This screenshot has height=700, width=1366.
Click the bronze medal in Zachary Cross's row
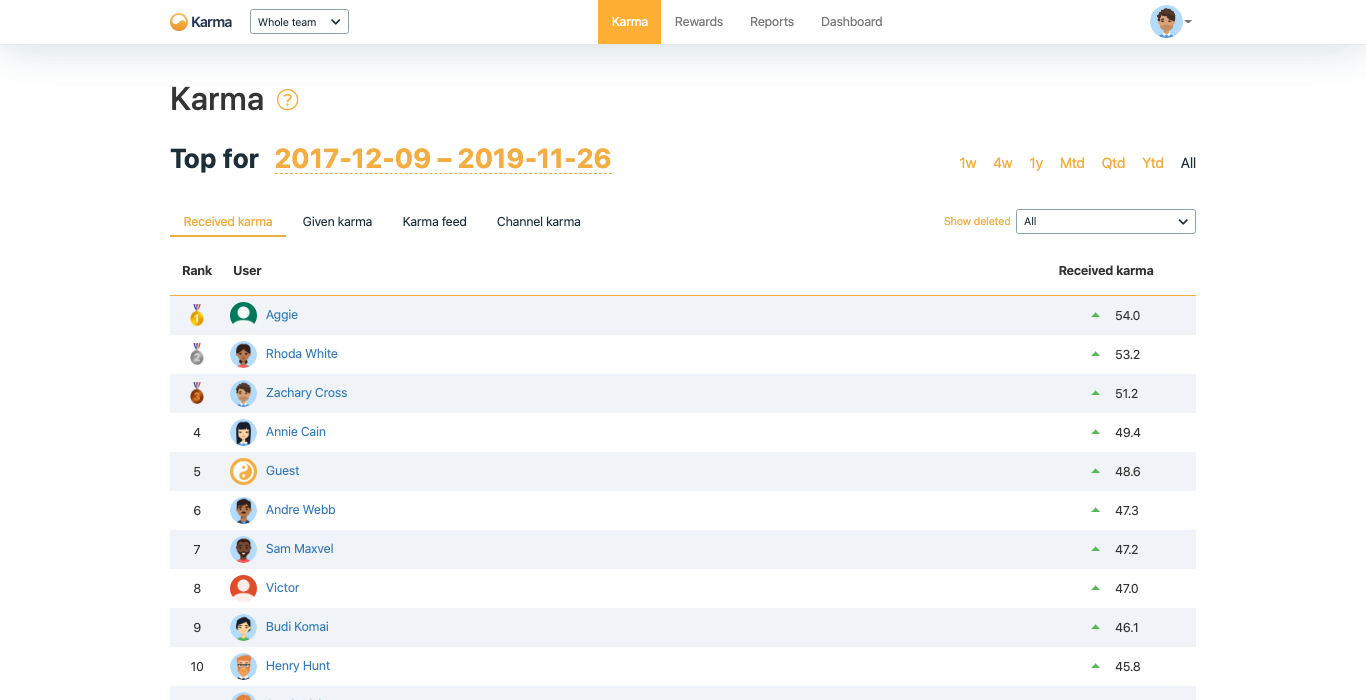click(x=197, y=393)
